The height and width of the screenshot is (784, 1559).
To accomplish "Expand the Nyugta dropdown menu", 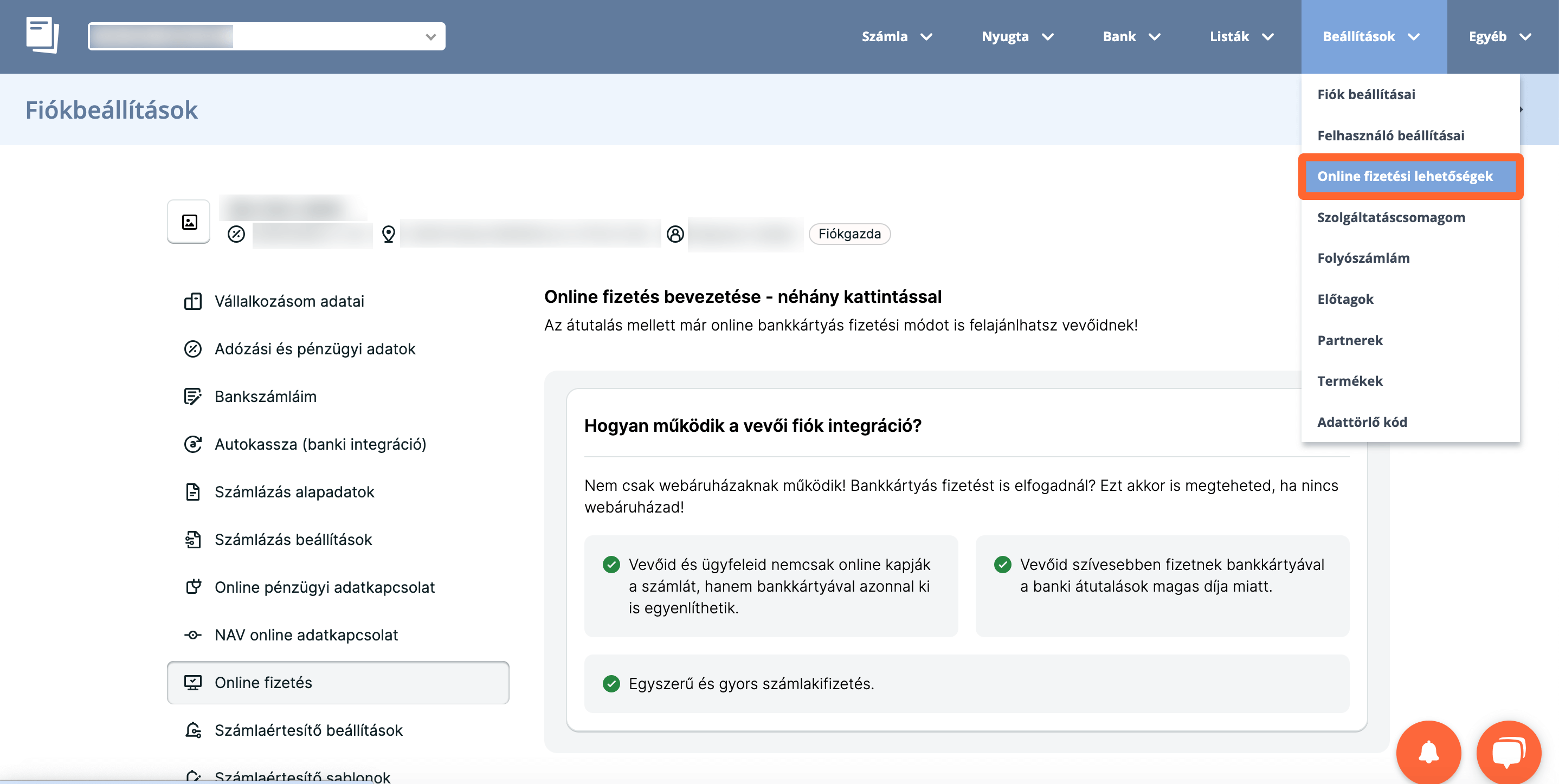I will click(1017, 37).
